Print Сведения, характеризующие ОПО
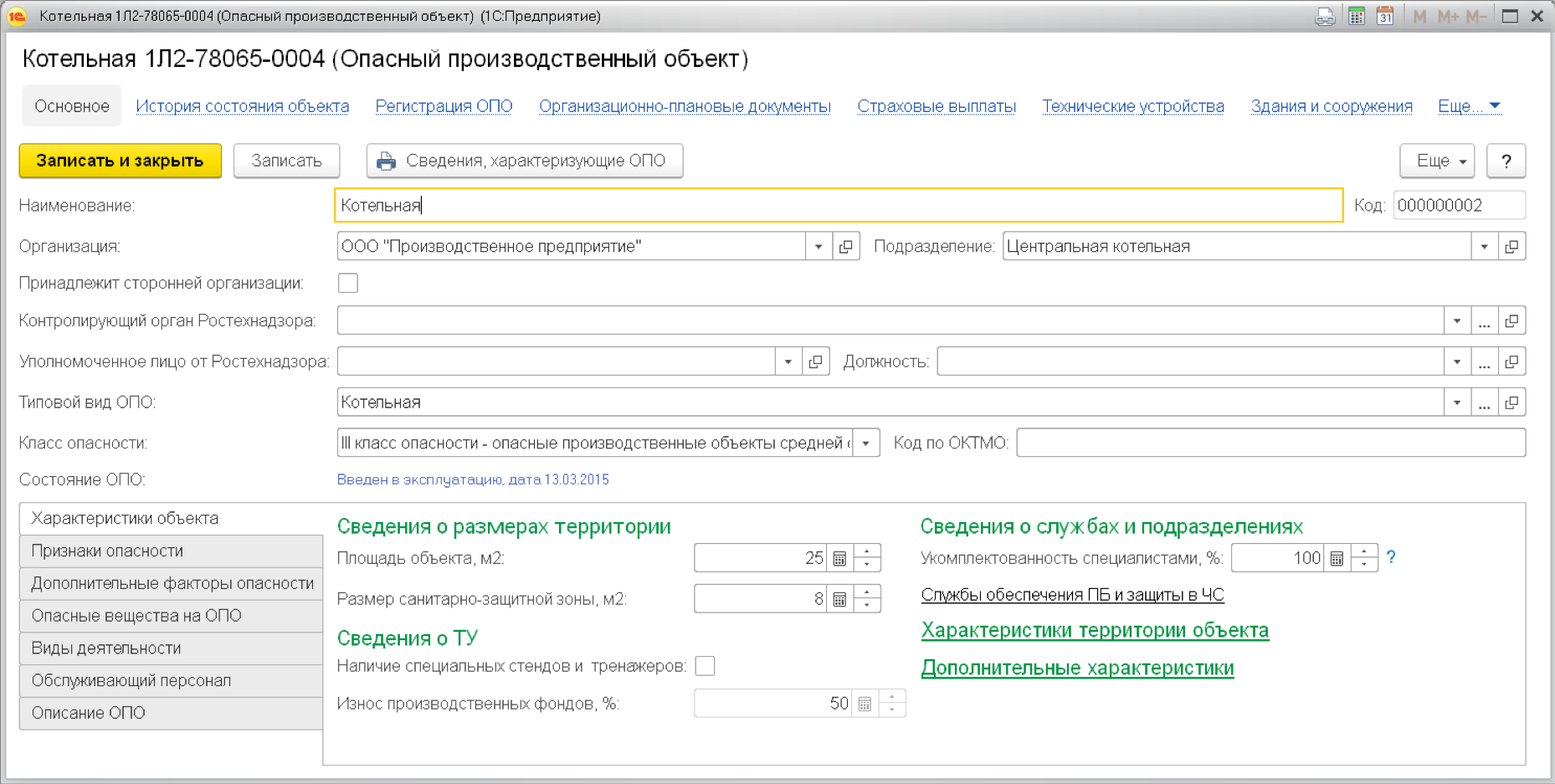Image resolution: width=1555 pixels, height=784 pixels. pyautogui.click(x=525, y=161)
